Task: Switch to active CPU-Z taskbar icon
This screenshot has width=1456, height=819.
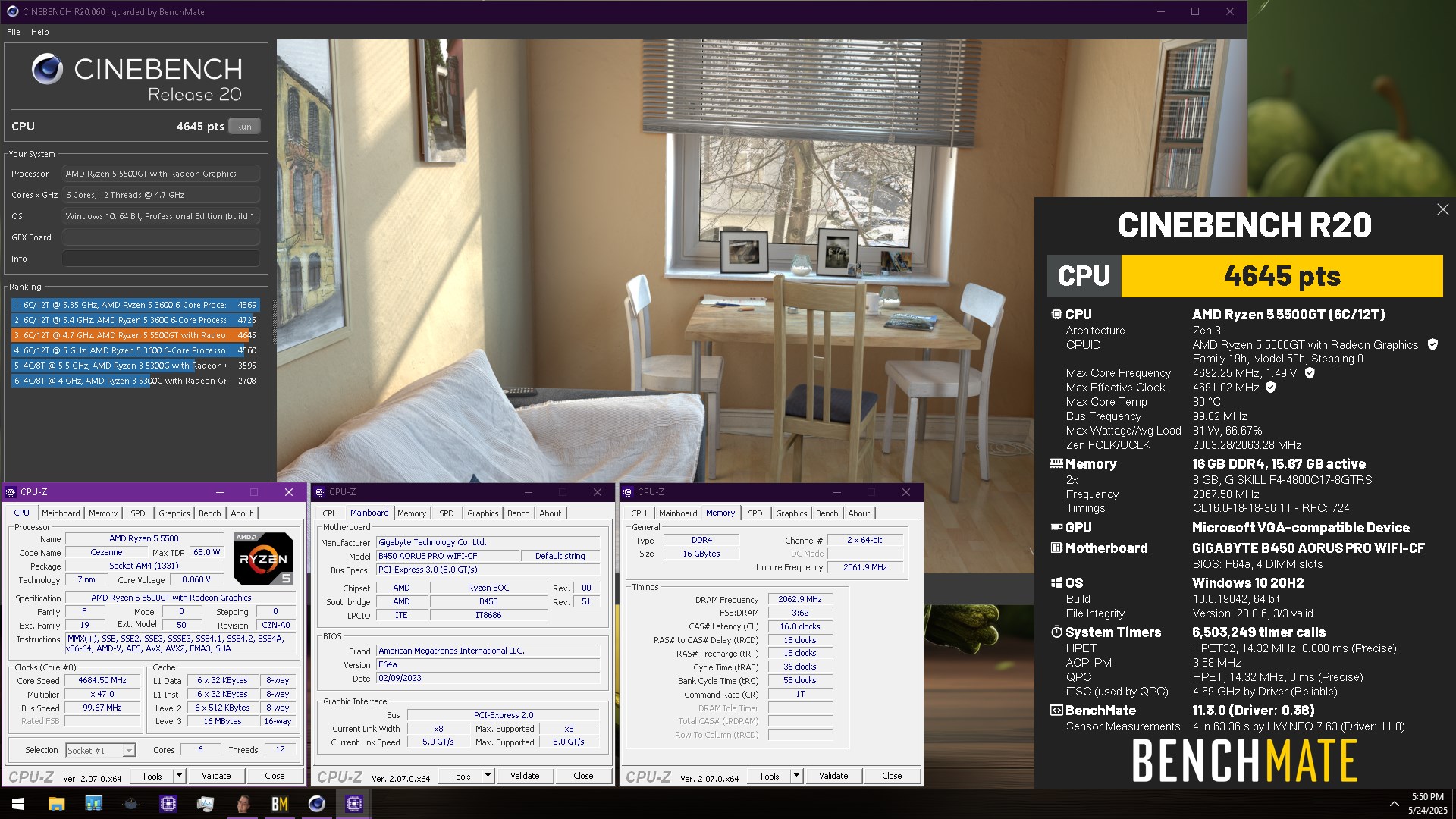Action: click(x=354, y=804)
